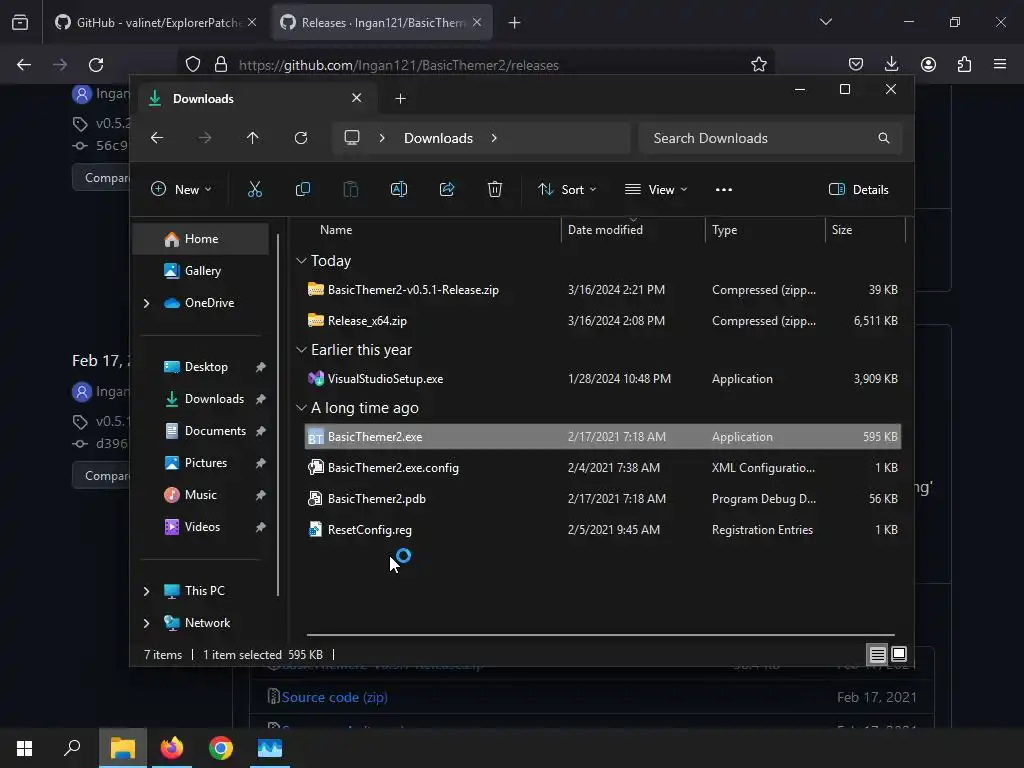This screenshot has height=768, width=1024.
Task: Open Chrome from the taskbar
Action: click(221, 748)
